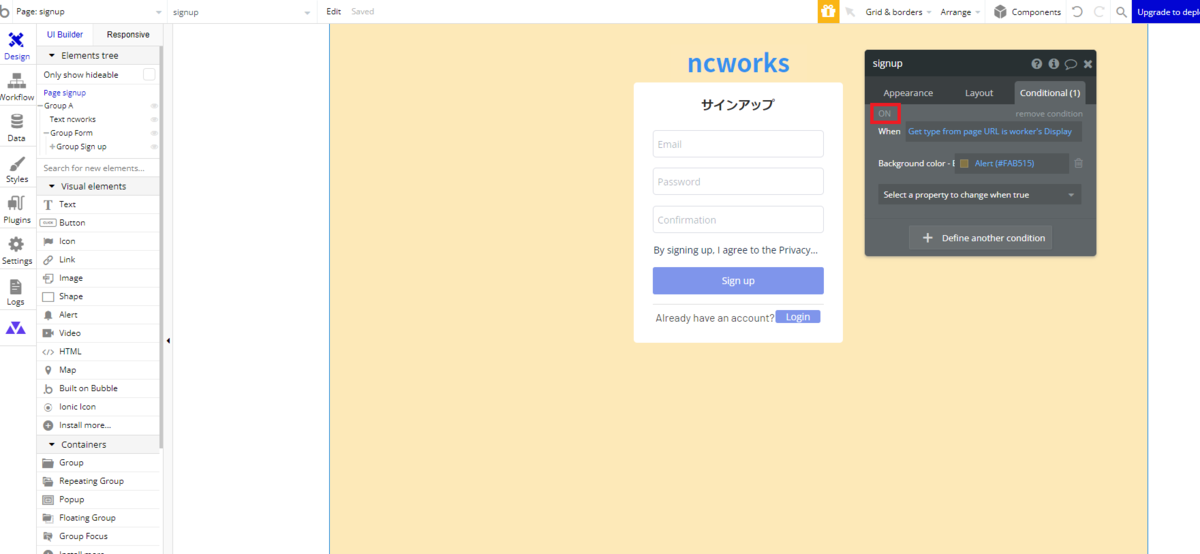Open the Components panel

point(1027,12)
